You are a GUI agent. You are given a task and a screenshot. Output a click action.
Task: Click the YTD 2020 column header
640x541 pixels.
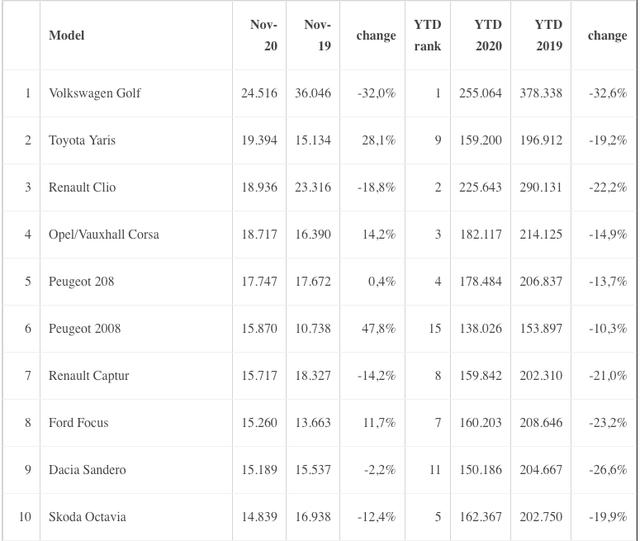pos(488,35)
